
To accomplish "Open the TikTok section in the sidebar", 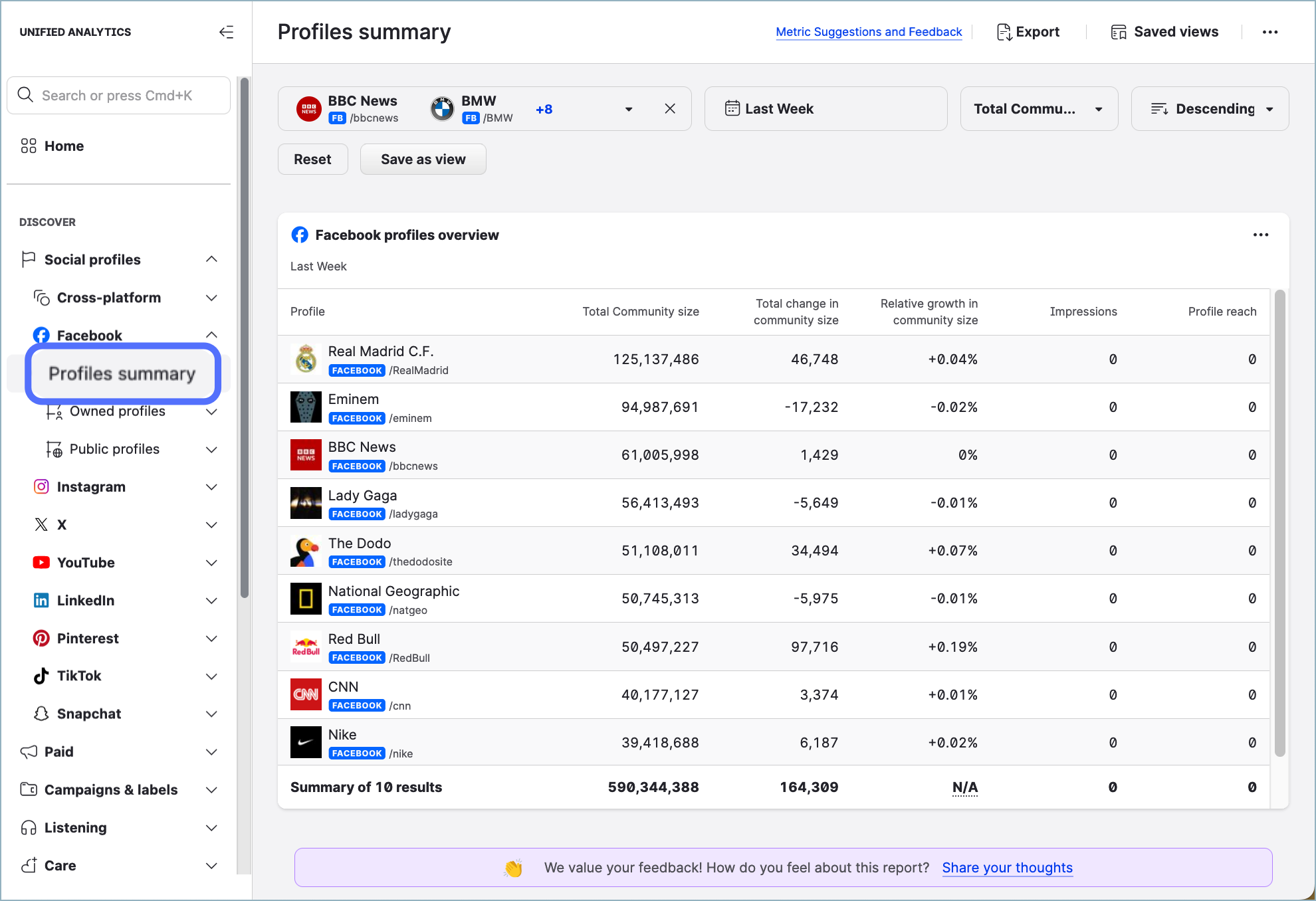I will coord(79,676).
